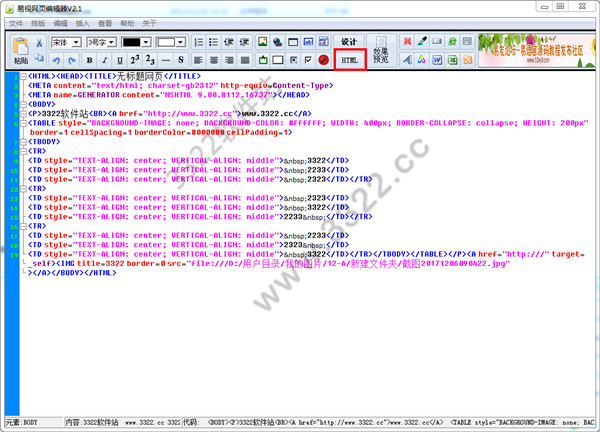The height and width of the screenshot is (432, 600).
Task: Insert Flash with the red Flash icon
Action: click(x=324, y=60)
